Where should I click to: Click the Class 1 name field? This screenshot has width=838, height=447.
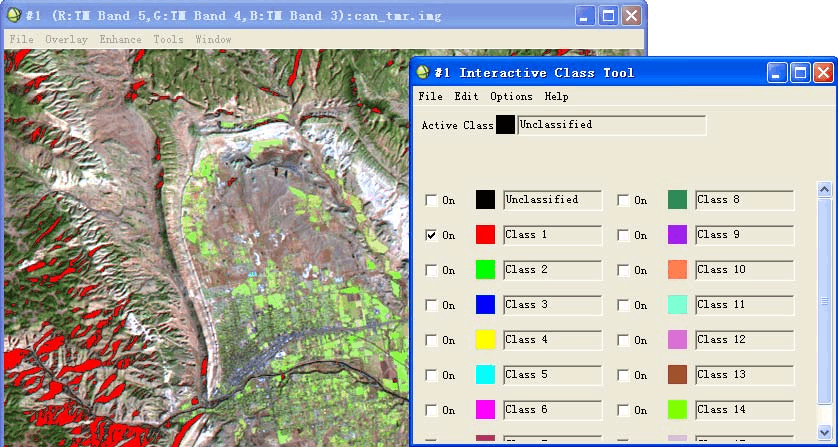[x=553, y=235]
